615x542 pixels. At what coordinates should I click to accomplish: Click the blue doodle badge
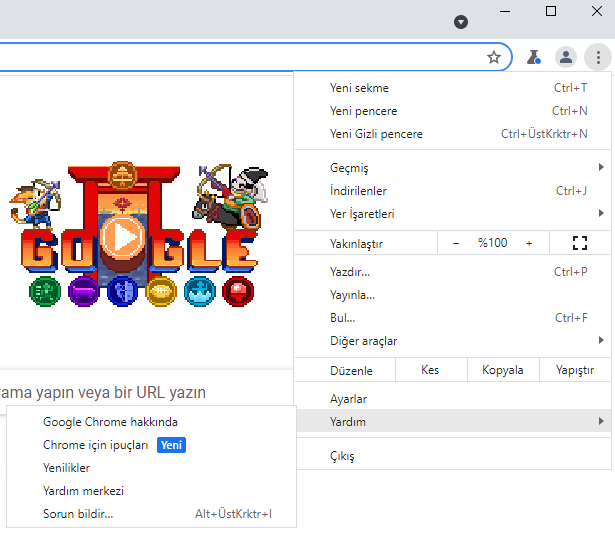click(122, 291)
